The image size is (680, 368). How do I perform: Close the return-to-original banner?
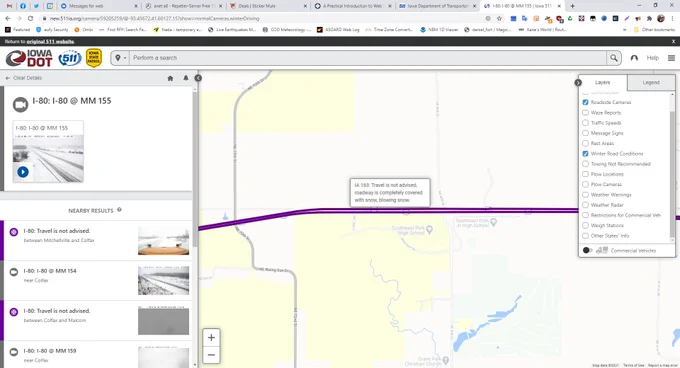click(x=673, y=42)
